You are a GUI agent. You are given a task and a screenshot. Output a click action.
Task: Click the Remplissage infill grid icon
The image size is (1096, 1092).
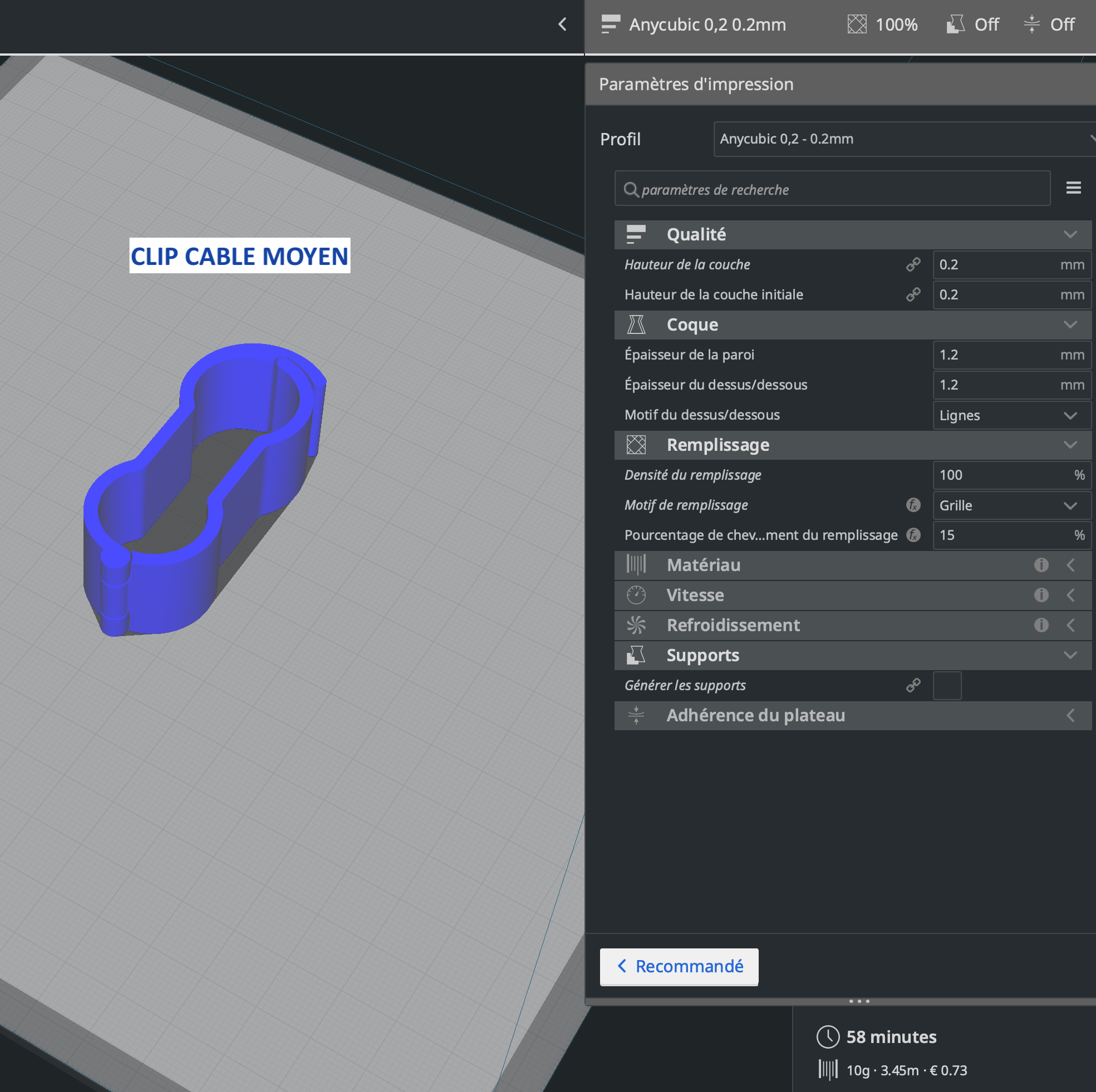pos(636,445)
